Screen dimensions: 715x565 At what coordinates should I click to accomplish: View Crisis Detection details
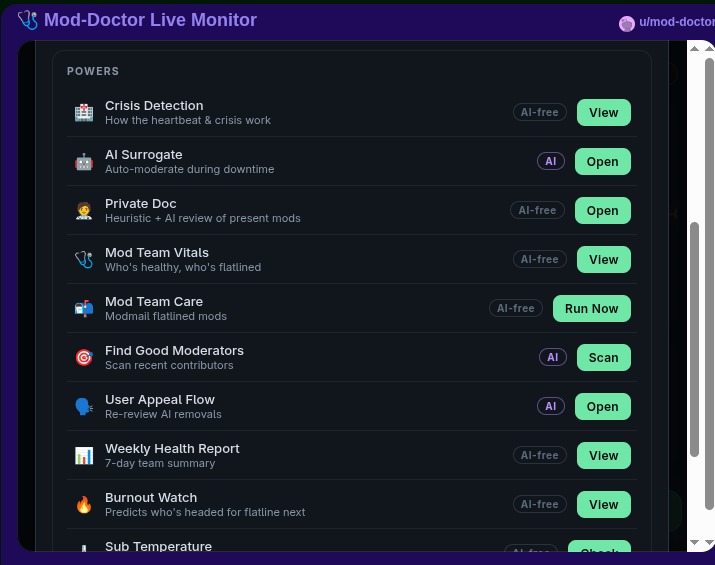click(x=604, y=113)
